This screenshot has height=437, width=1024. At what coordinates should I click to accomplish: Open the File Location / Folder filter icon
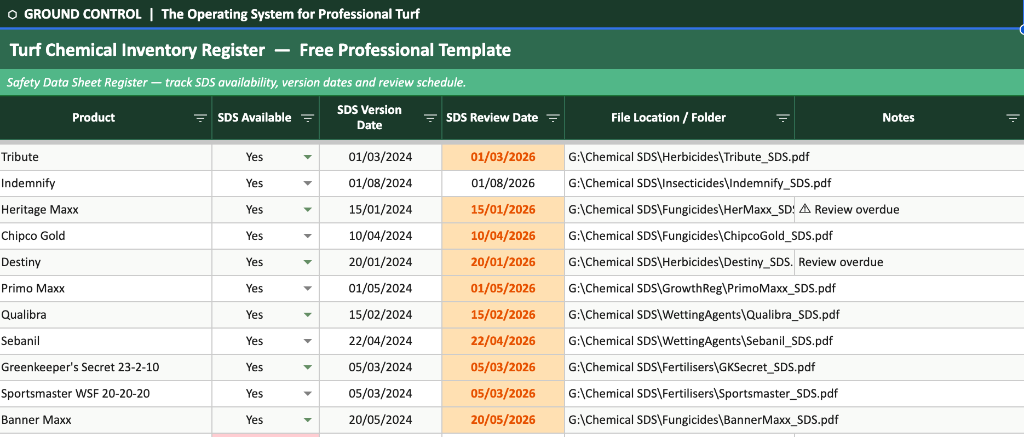coord(783,118)
